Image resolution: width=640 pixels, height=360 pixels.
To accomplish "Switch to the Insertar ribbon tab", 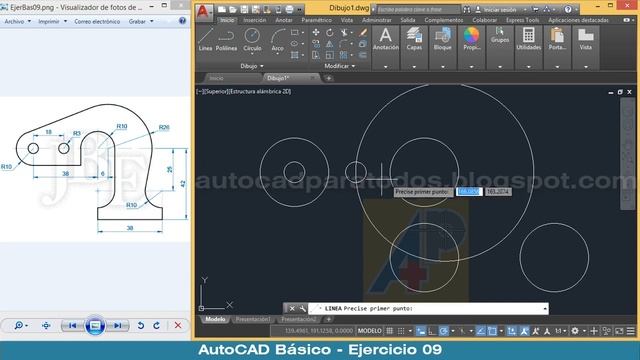I will 255,20.
